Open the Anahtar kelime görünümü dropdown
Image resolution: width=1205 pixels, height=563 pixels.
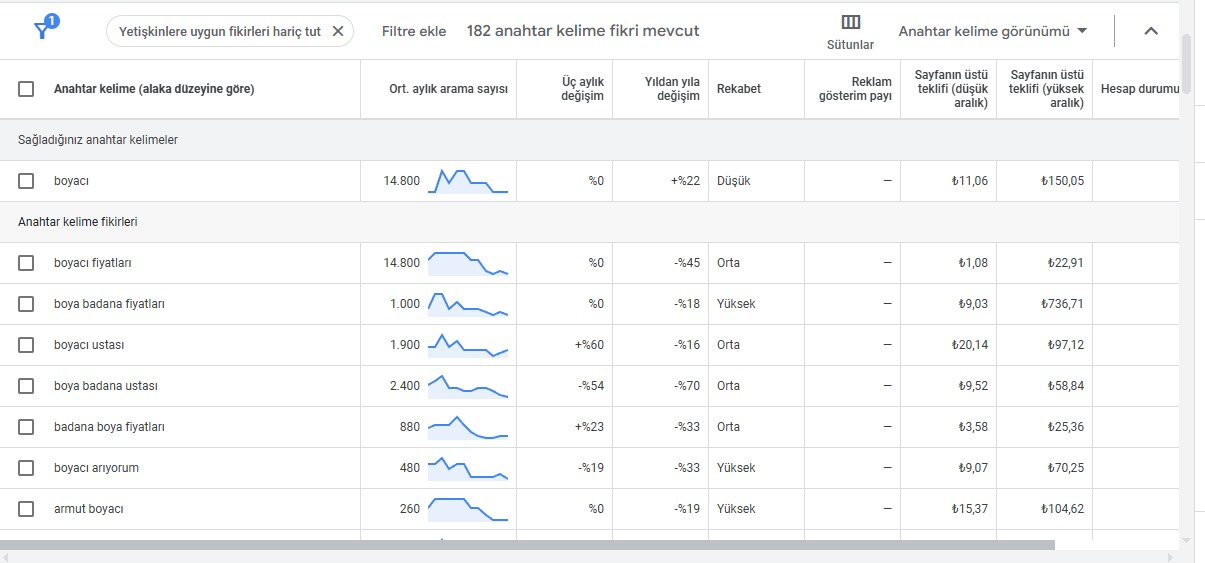(992, 31)
